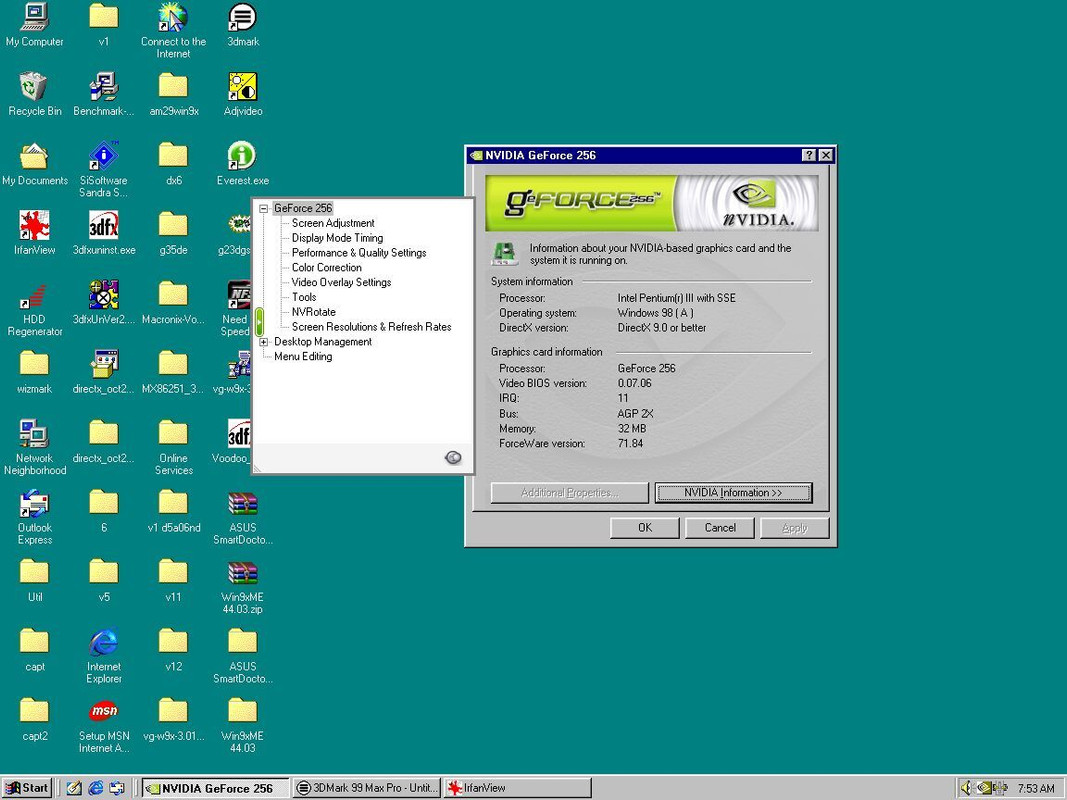Image resolution: width=1067 pixels, height=800 pixels.
Task: Click the round icon at flyout menu bottom
Action: pos(453,458)
